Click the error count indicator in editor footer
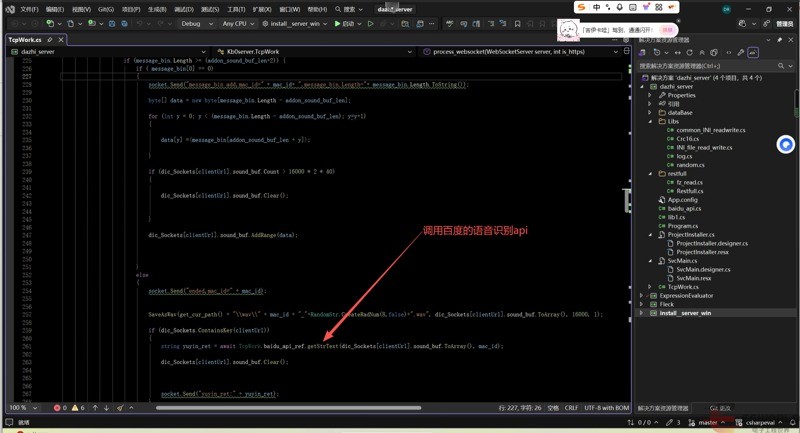The height and width of the screenshot is (433, 800). pyautogui.click(x=60, y=408)
